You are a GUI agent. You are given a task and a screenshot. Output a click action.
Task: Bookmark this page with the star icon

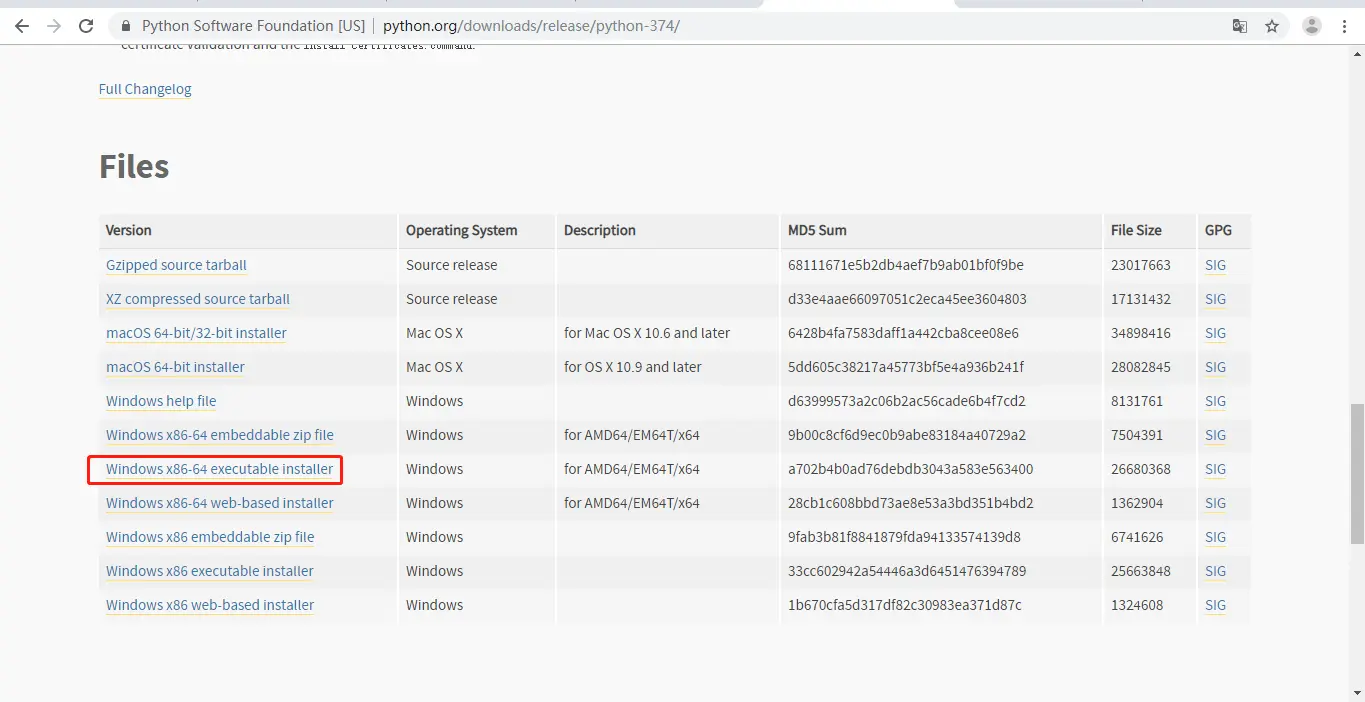pyautogui.click(x=1271, y=26)
